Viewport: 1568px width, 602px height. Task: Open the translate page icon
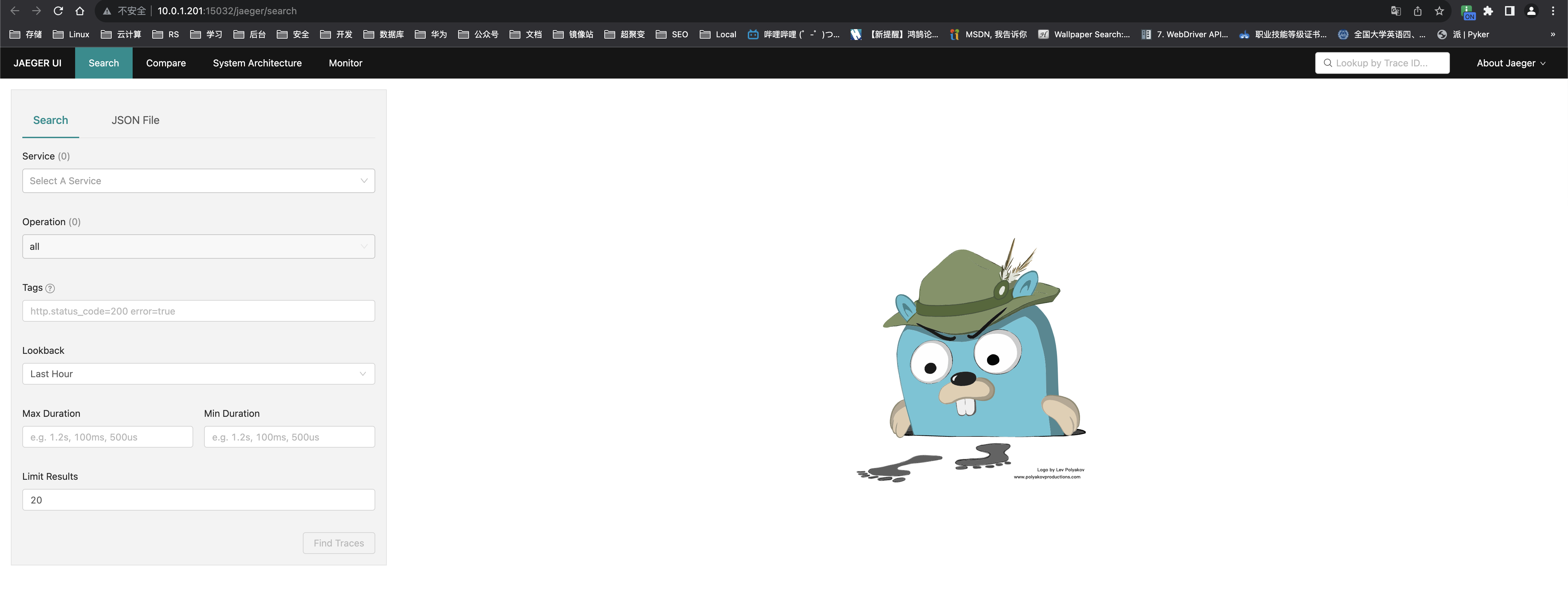tap(1396, 11)
